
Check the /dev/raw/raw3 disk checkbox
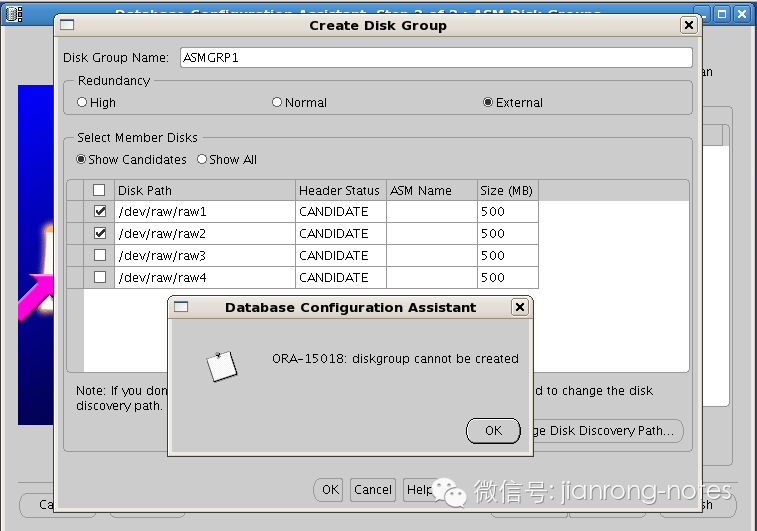click(x=100, y=255)
